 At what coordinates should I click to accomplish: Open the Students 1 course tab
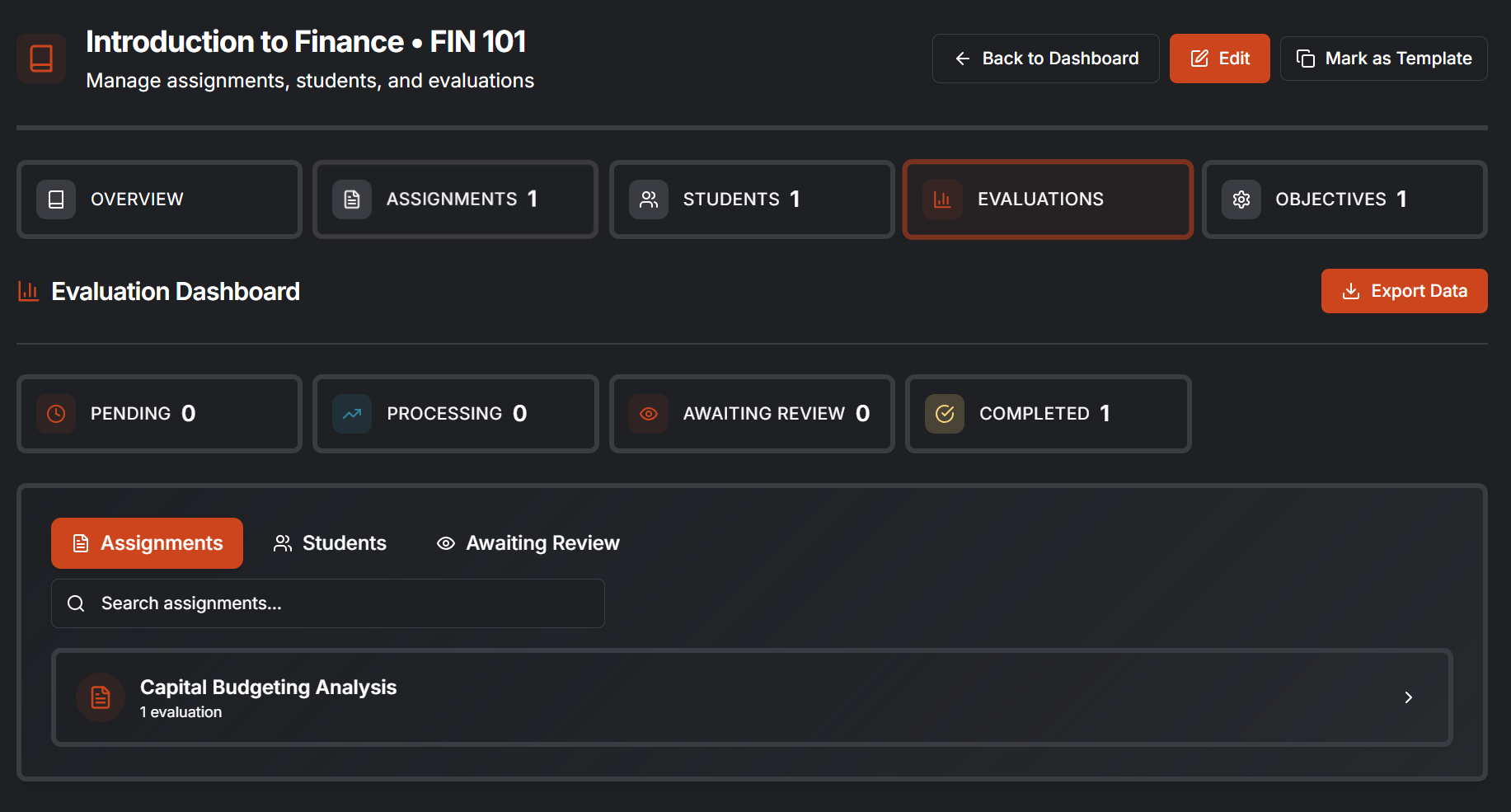[752, 199]
